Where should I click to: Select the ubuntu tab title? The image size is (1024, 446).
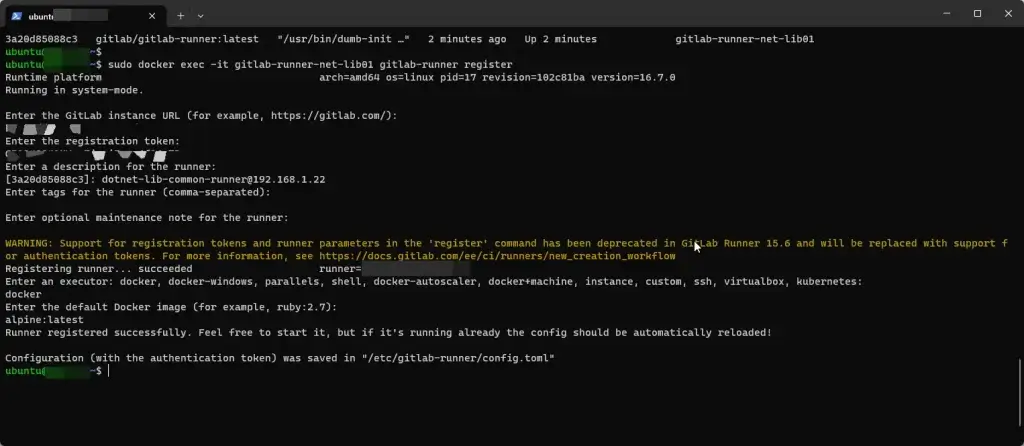pyautogui.click(x=67, y=16)
